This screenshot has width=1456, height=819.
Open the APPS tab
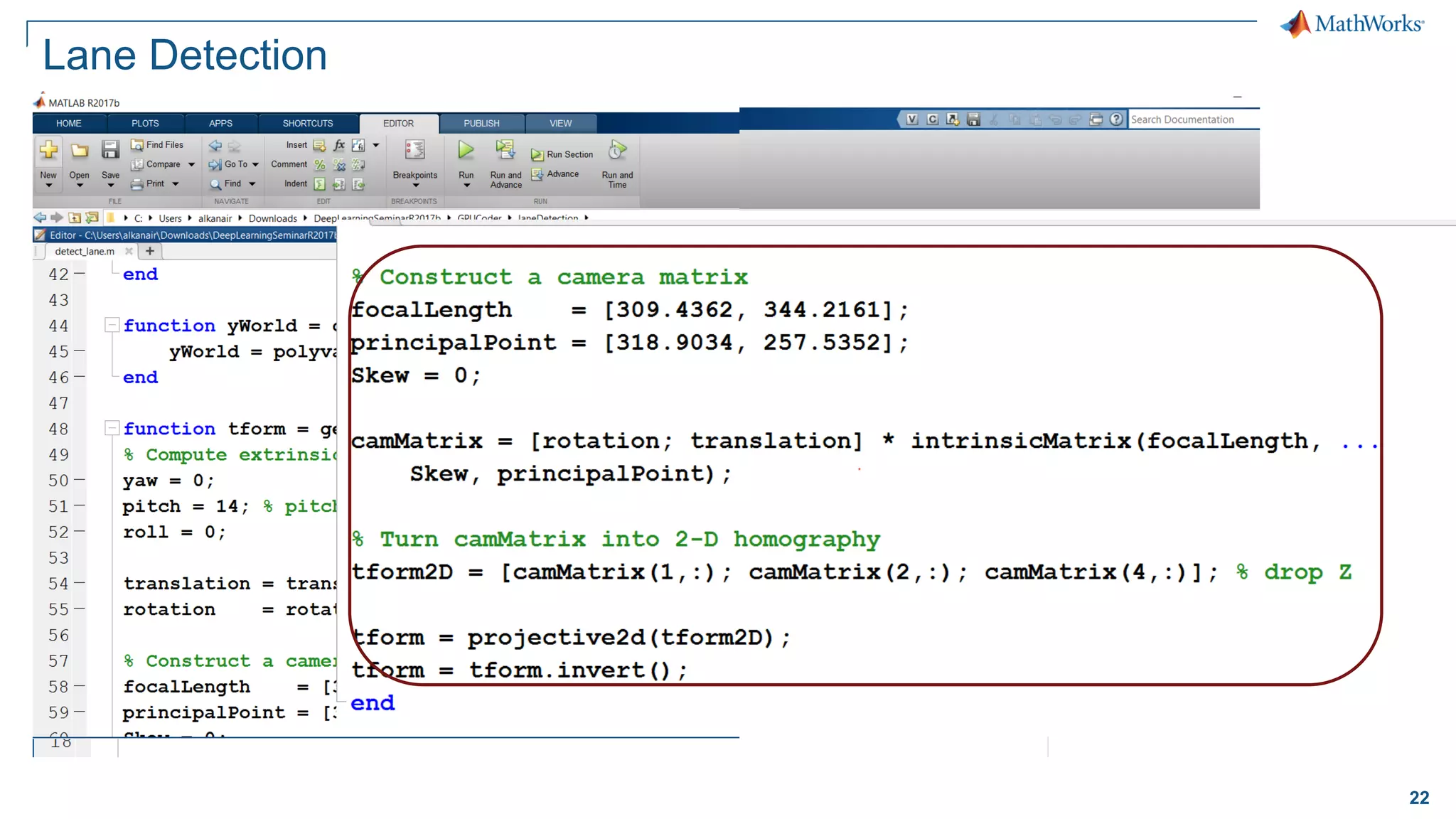[x=220, y=123]
